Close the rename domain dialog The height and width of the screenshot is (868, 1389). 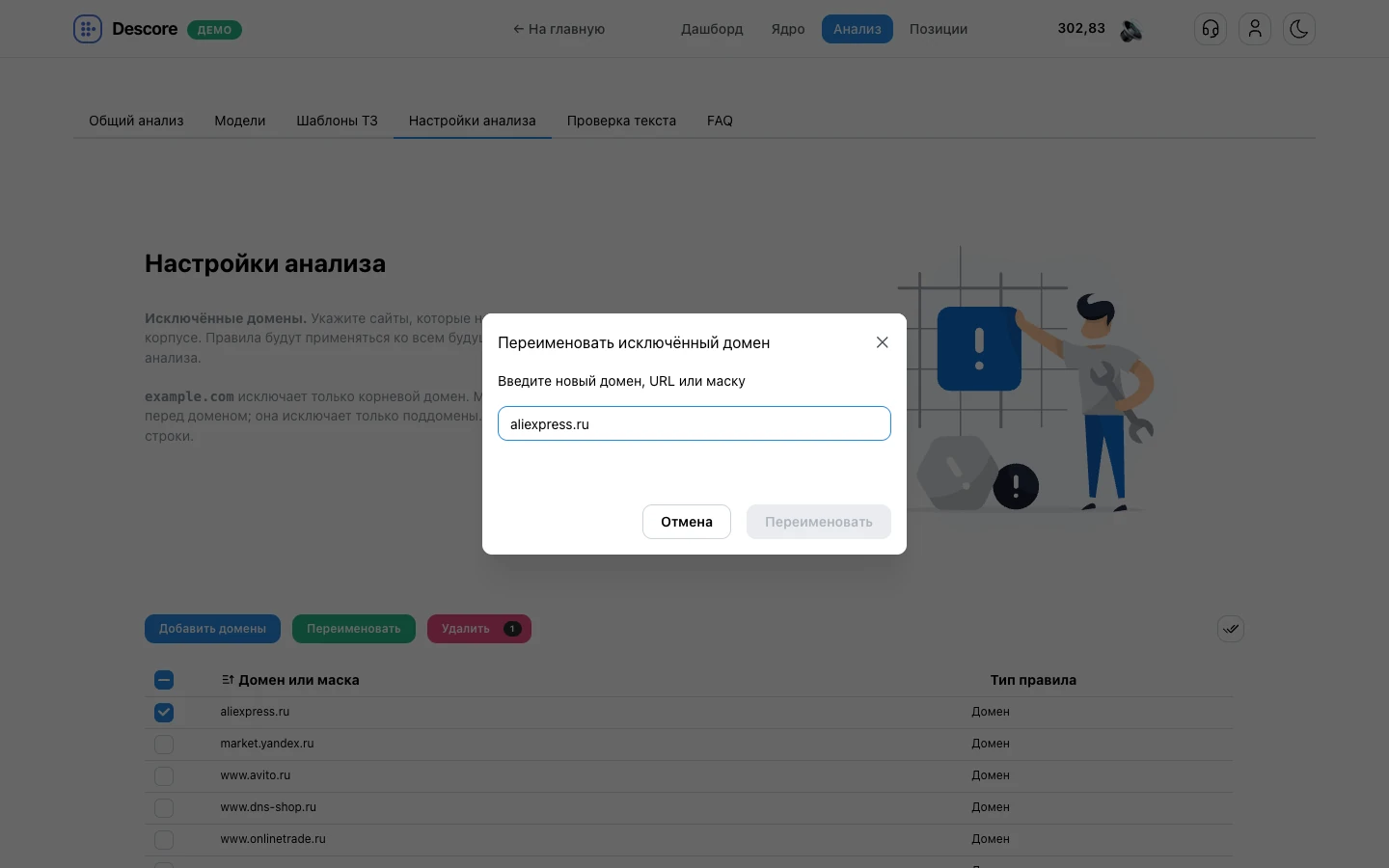[882, 342]
